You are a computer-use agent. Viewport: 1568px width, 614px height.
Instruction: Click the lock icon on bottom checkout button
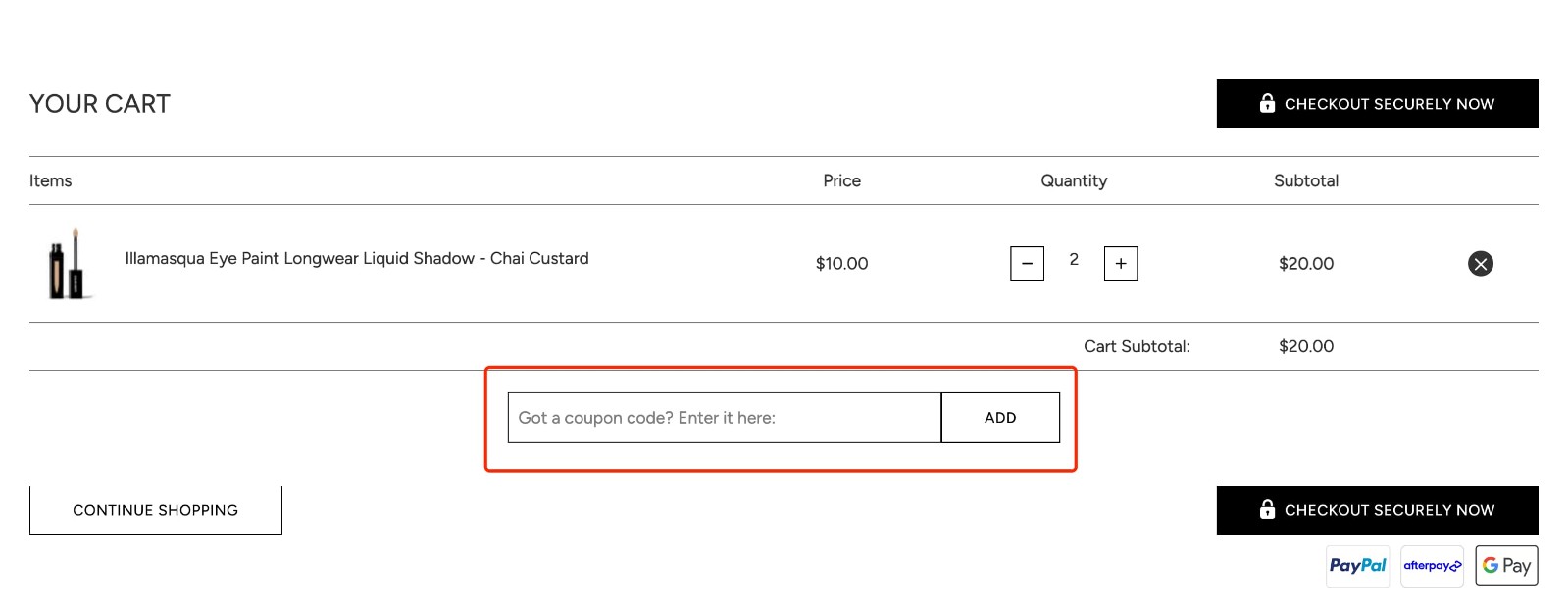pyautogui.click(x=1267, y=509)
